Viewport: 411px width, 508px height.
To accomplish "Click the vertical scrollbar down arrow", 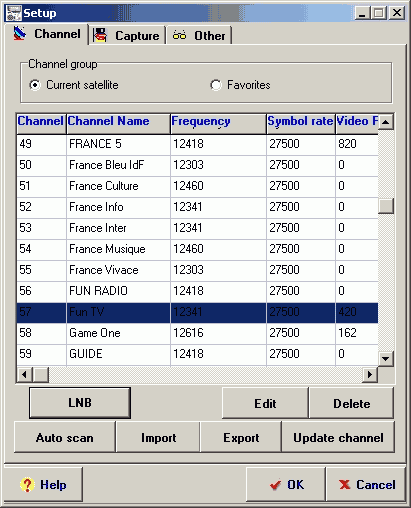I will pos(386,359).
